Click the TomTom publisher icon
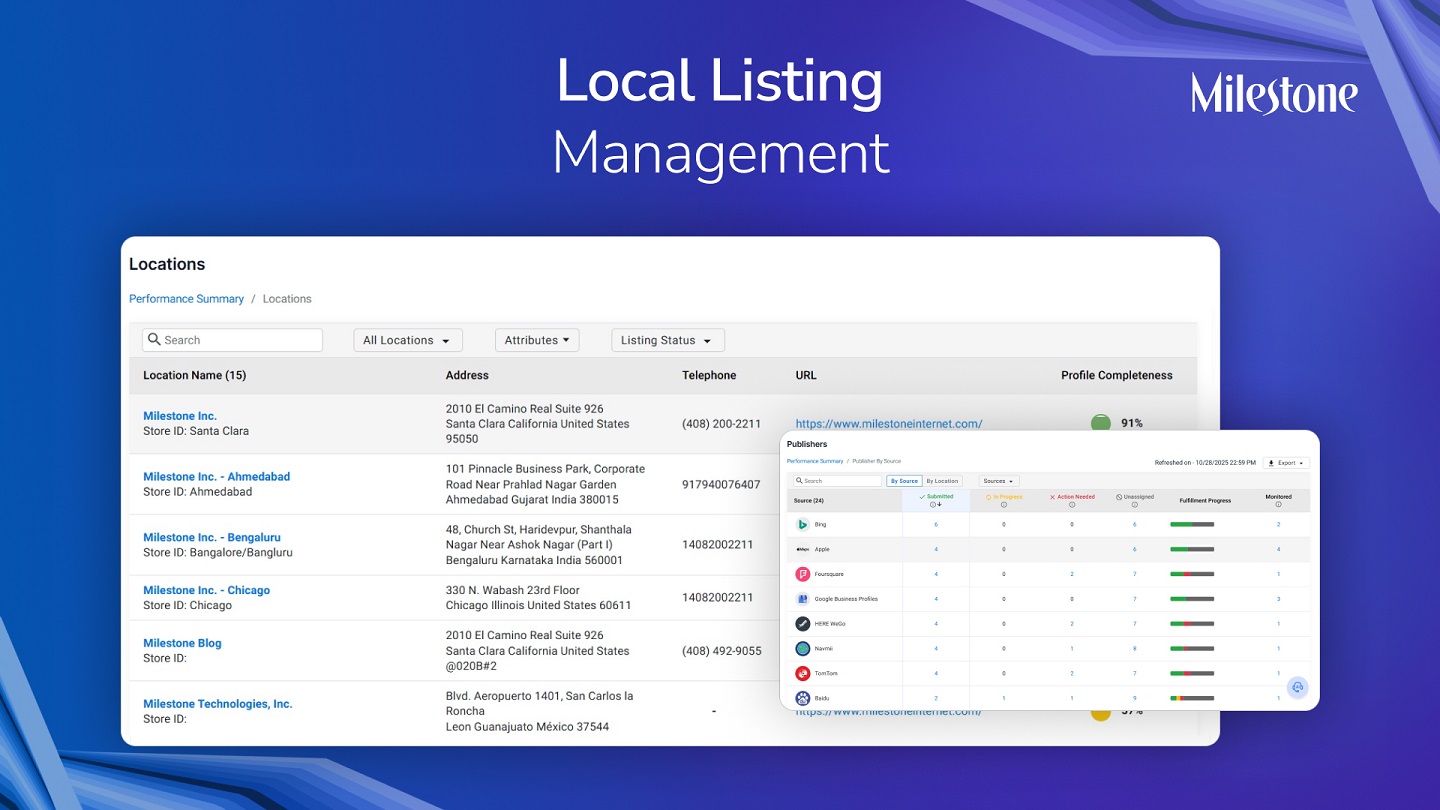1440x810 pixels. (x=802, y=674)
